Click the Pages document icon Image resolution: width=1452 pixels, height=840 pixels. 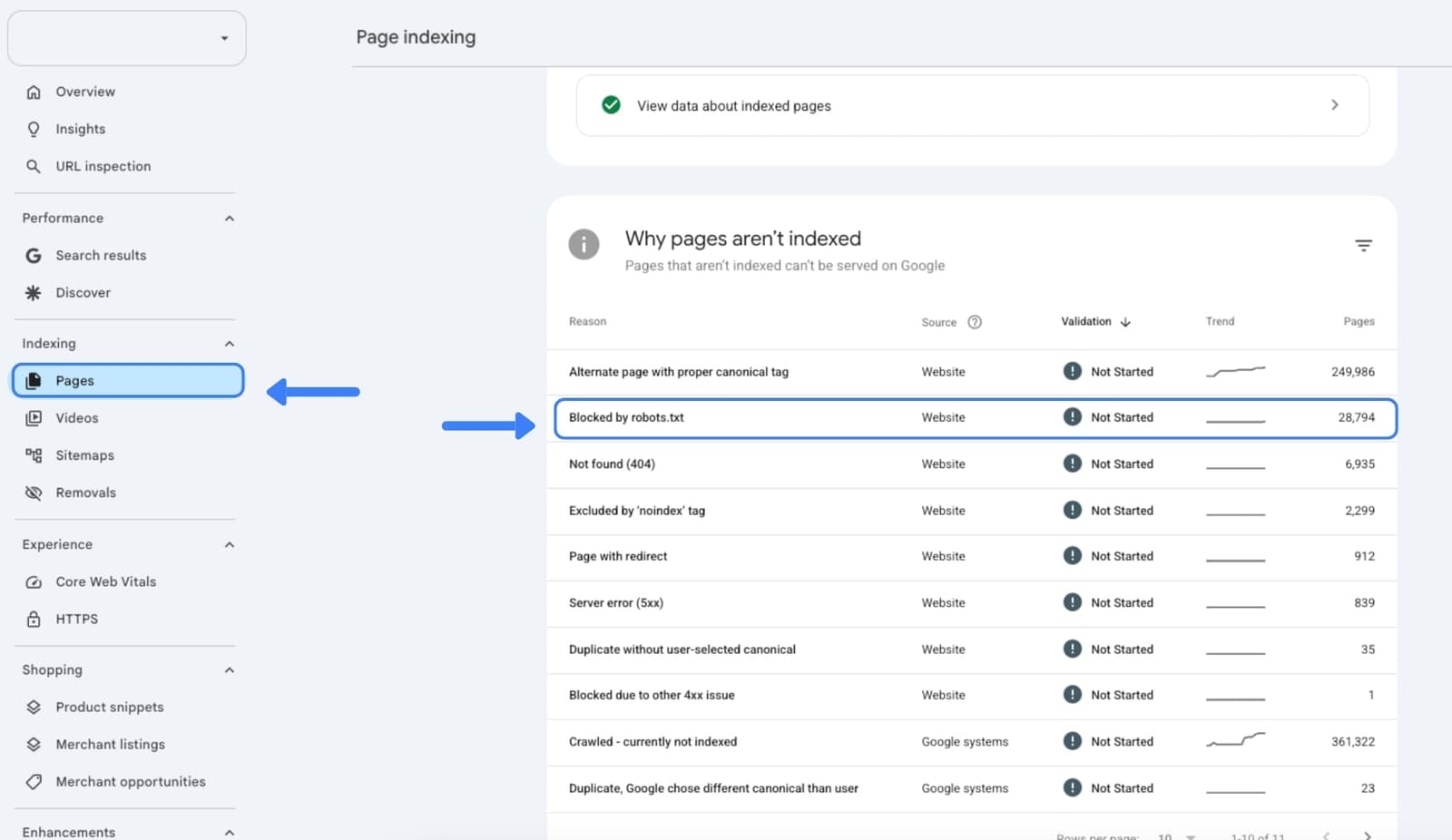point(34,381)
